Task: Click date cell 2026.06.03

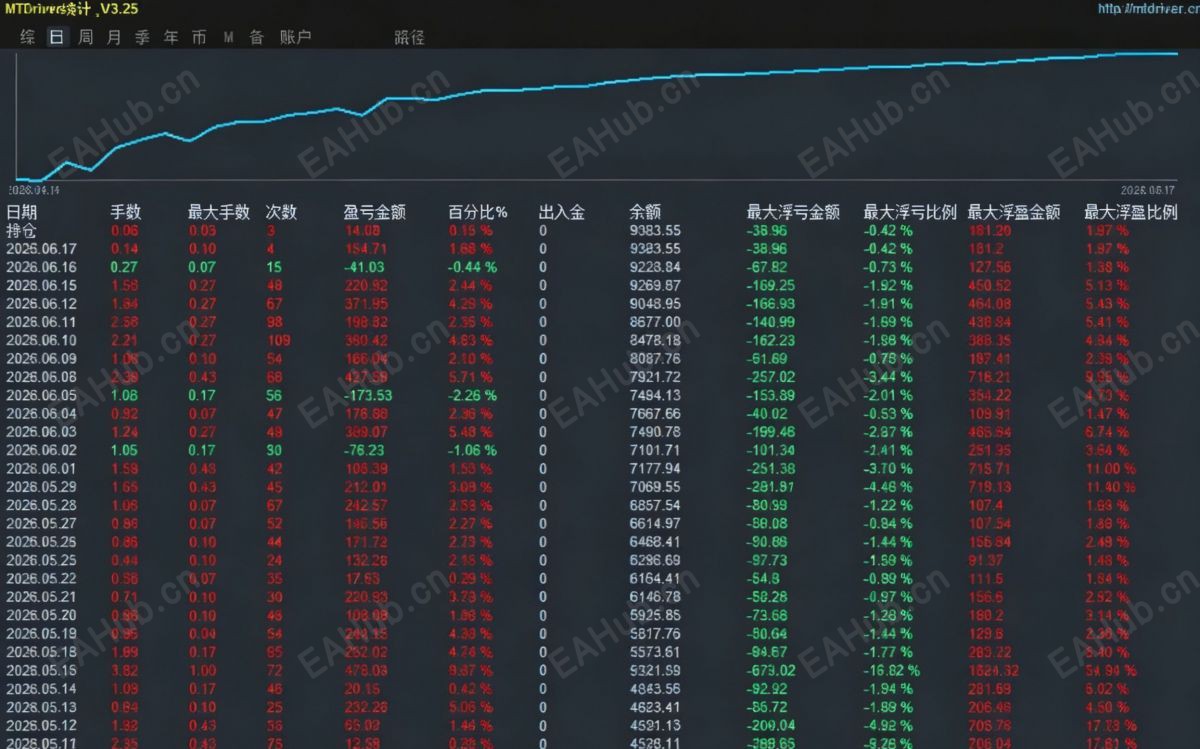Action: point(41,432)
